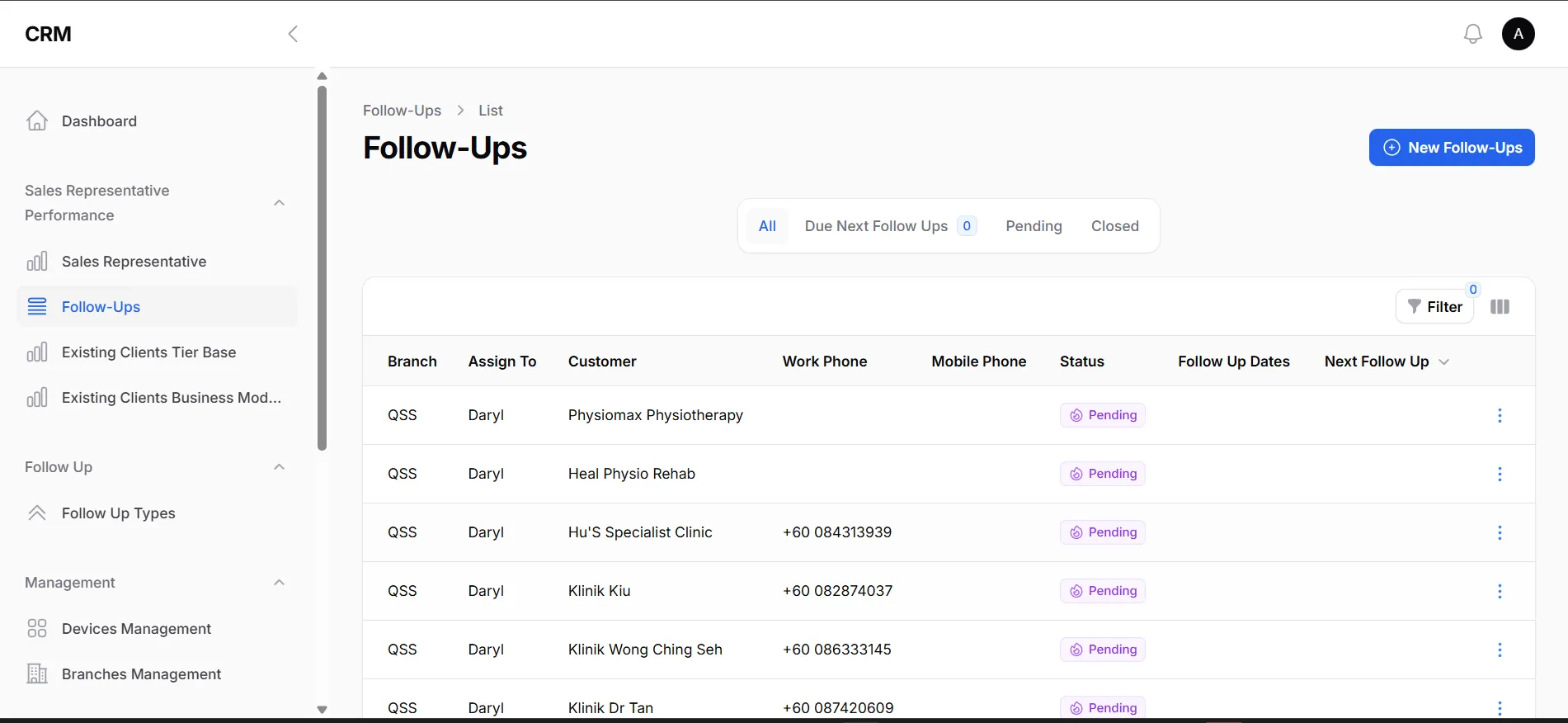Screen dimensions: 1568x723
Task: Collapse the Management sidebar group
Action: [x=280, y=583]
